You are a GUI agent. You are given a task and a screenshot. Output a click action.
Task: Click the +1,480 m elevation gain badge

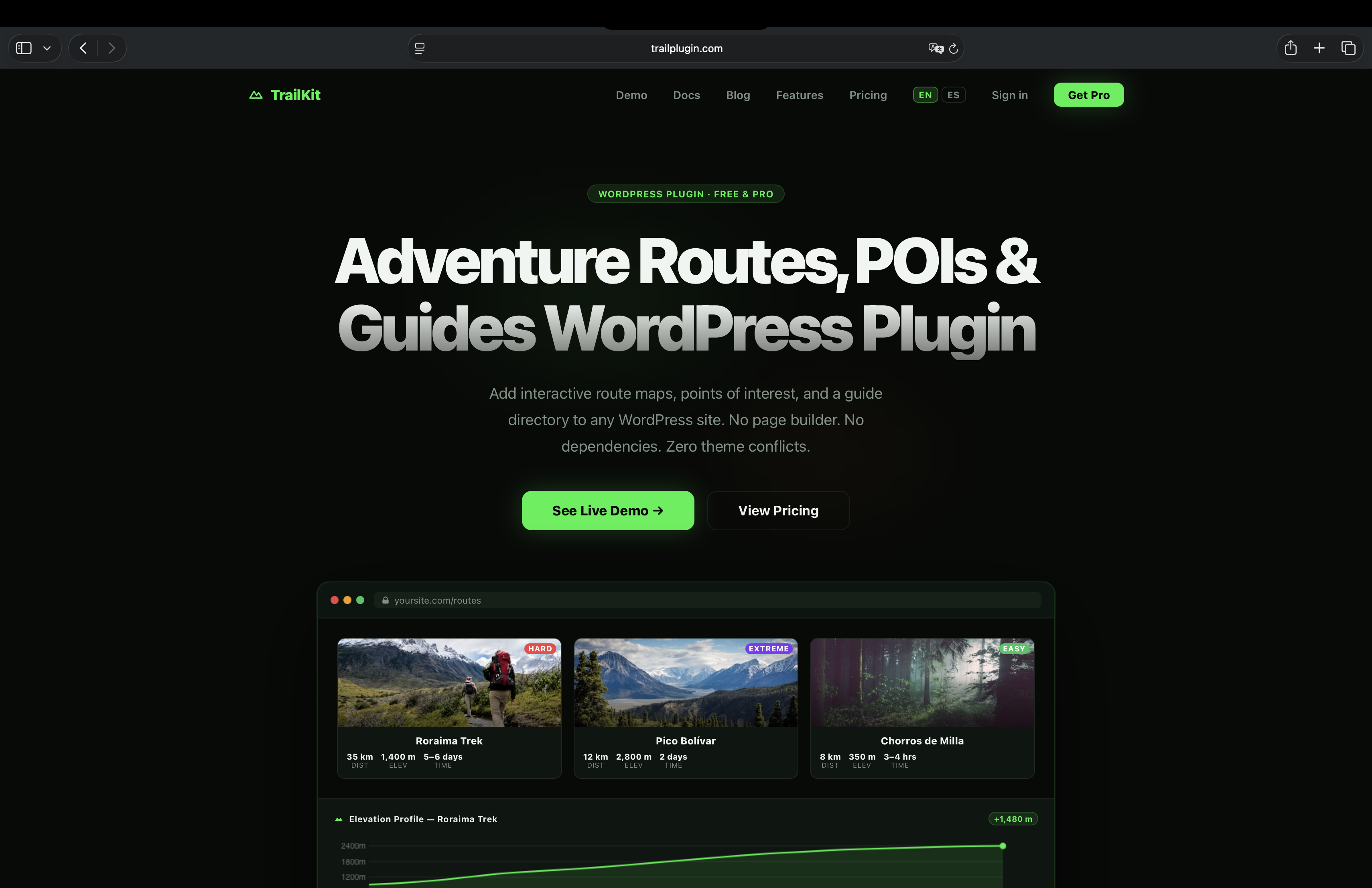point(1013,819)
